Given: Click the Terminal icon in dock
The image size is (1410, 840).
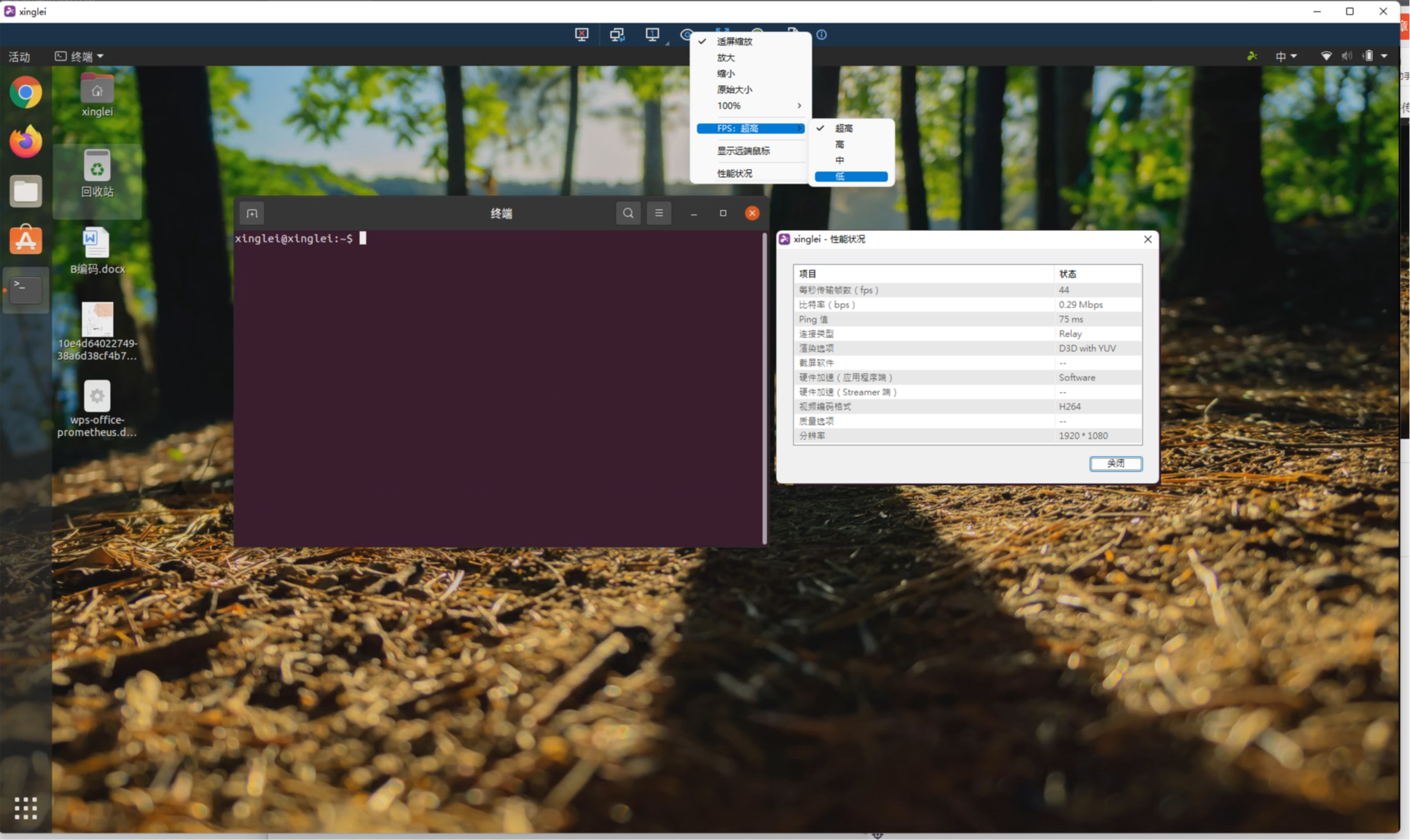Looking at the screenshot, I should tap(26, 289).
